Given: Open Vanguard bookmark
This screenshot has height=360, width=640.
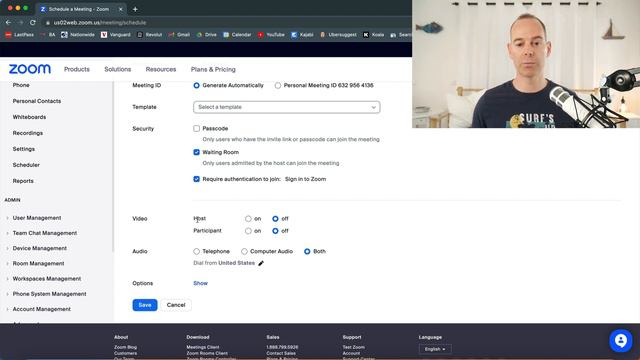Looking at the screenshot, I should (116, 35).
